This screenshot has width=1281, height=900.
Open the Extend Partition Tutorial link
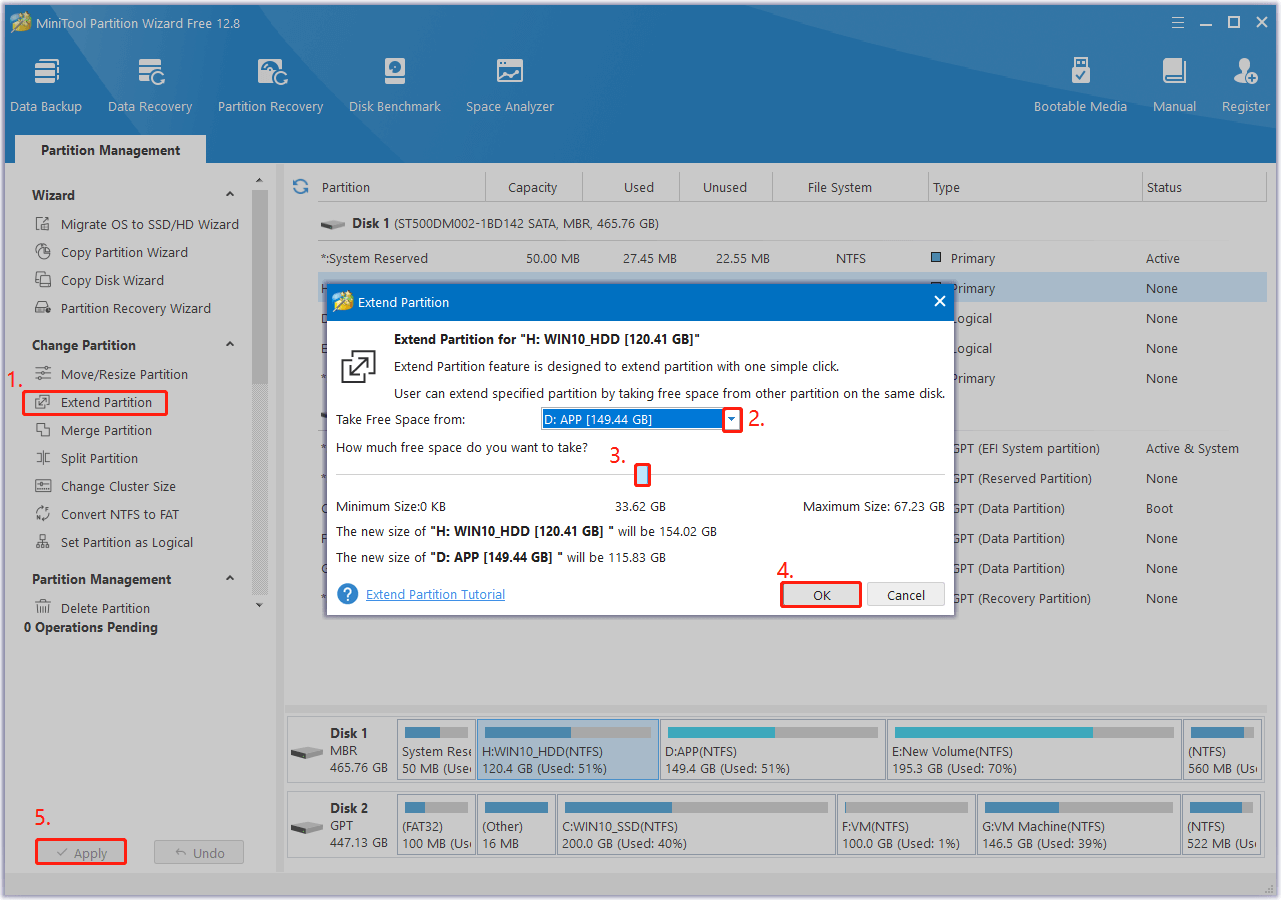click(x=435, y=595)
